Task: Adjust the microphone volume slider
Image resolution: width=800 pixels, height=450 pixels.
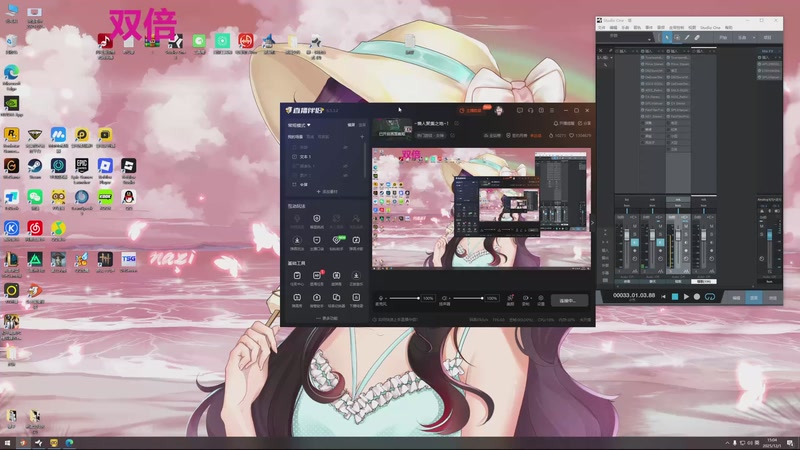Action: pyautogui.click(x=404, y=298)
